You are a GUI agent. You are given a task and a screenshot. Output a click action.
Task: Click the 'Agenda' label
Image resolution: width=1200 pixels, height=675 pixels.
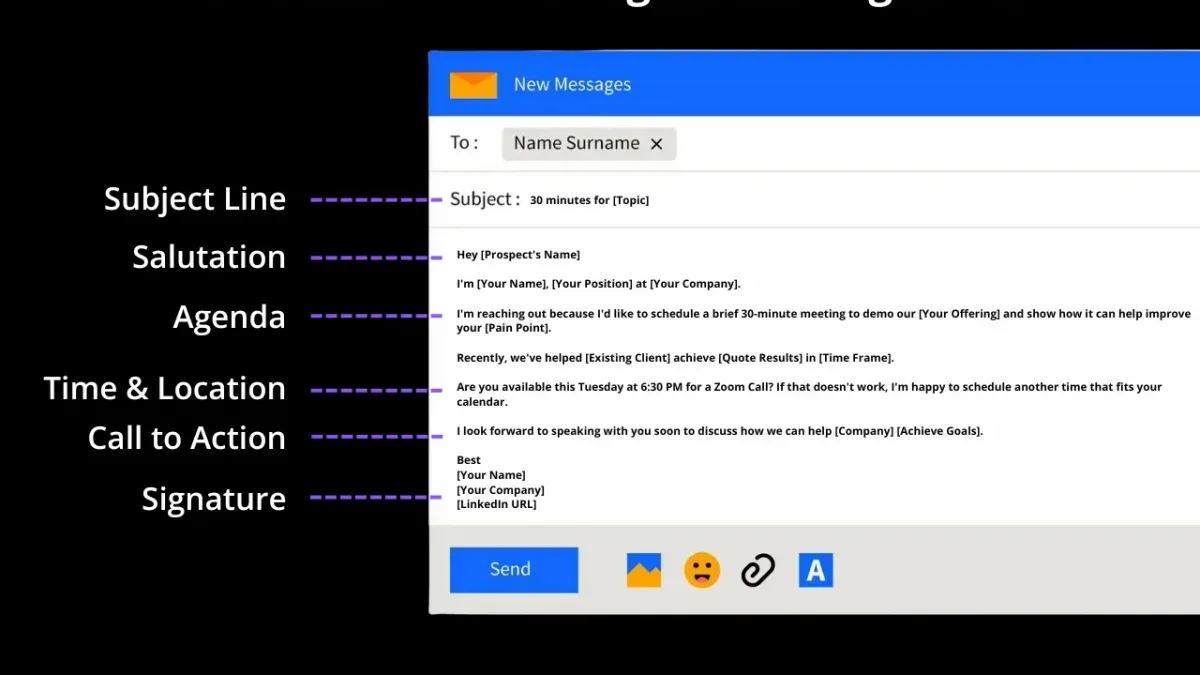coord(229,317)
